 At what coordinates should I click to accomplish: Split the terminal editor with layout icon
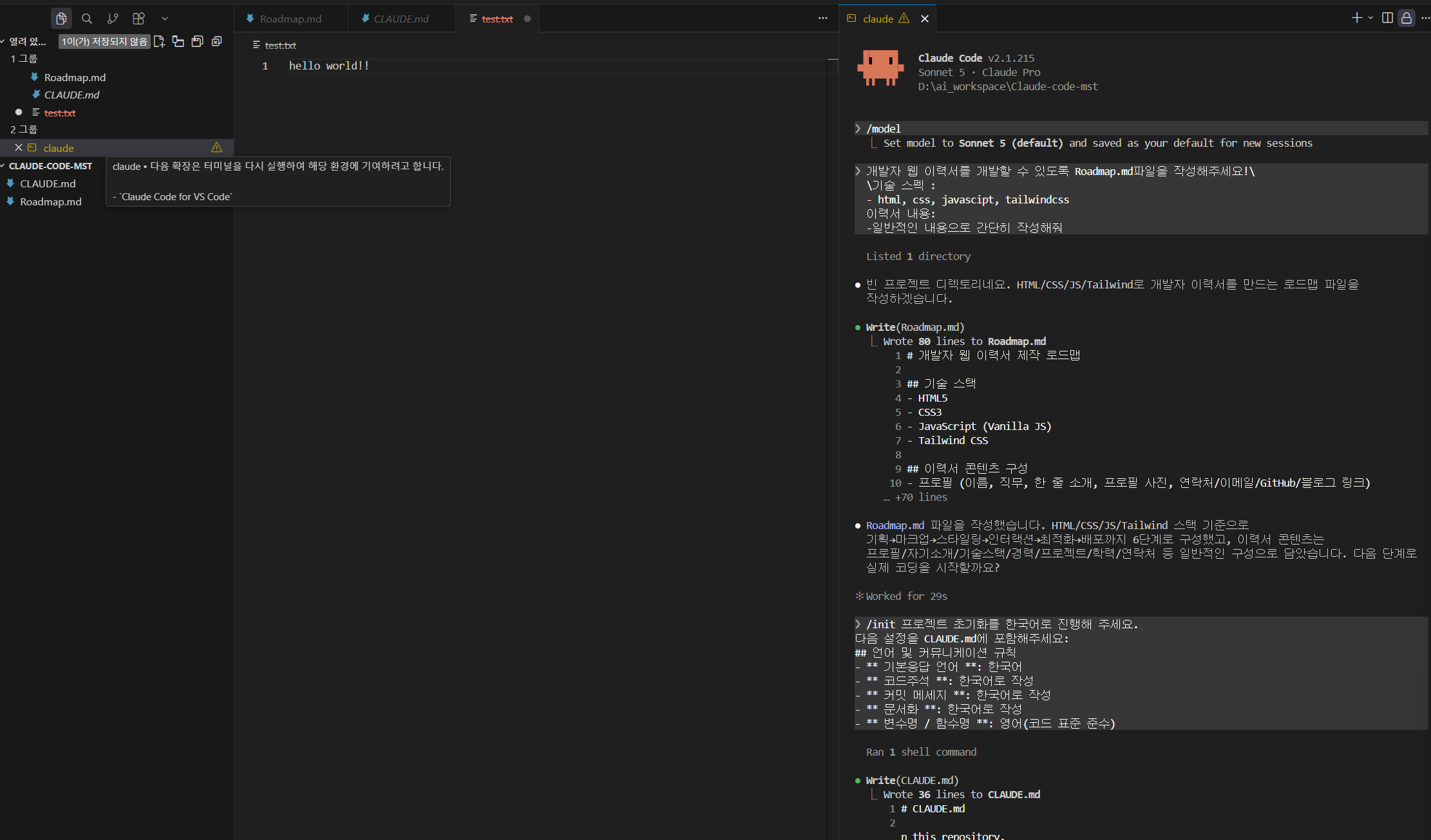click(x=1388, y=18)
